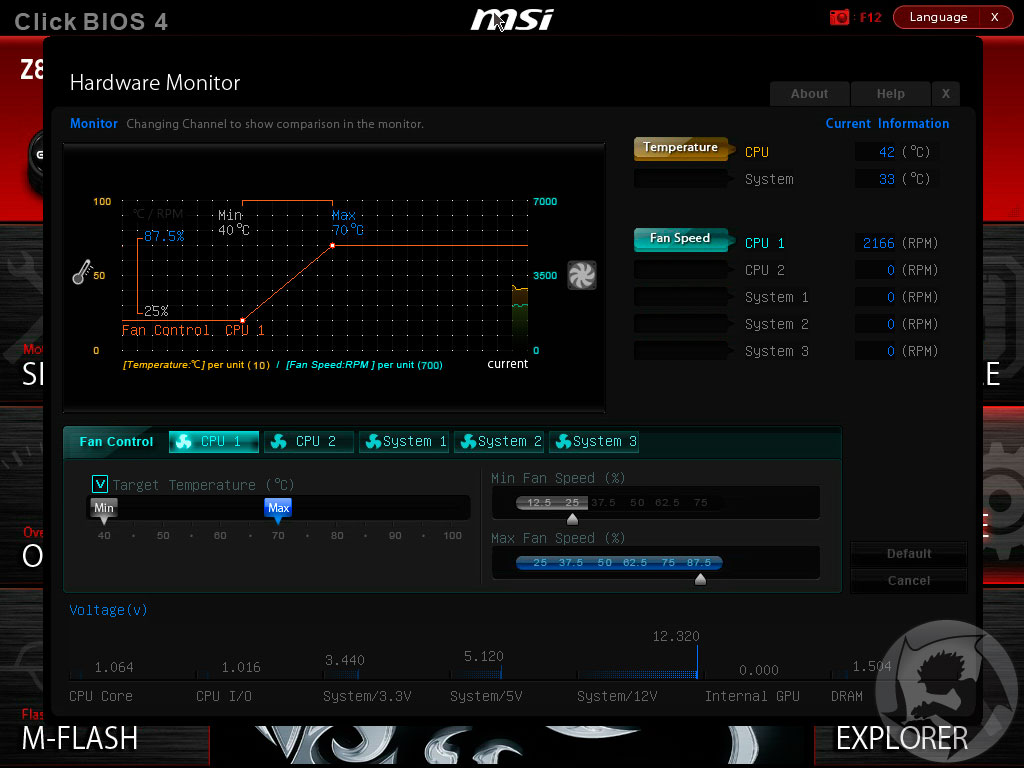Click the 87.5% label on the graph

pos(164,236)
